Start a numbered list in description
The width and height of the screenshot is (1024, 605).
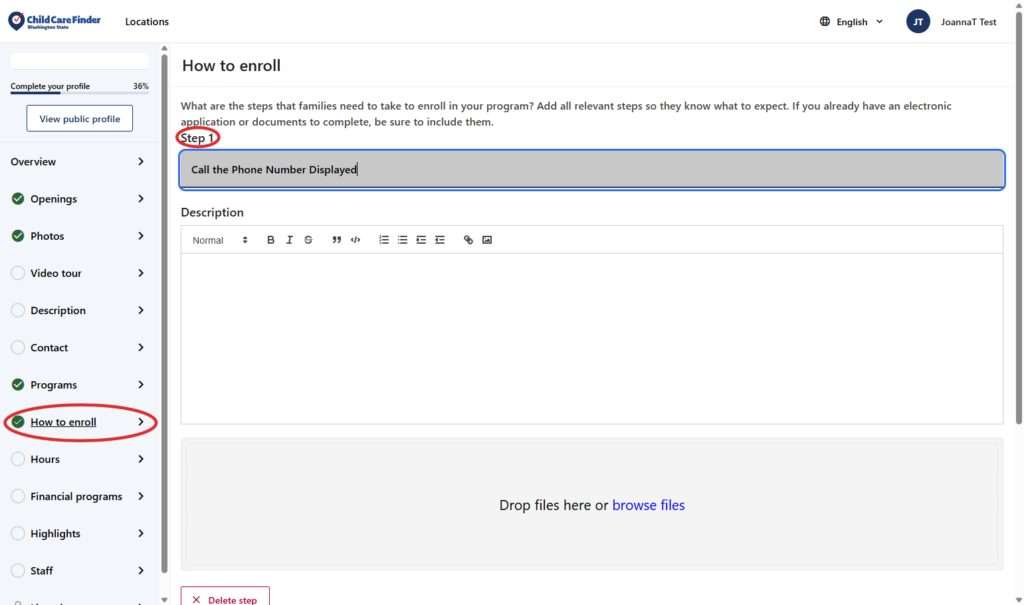[x=384, y=240]
